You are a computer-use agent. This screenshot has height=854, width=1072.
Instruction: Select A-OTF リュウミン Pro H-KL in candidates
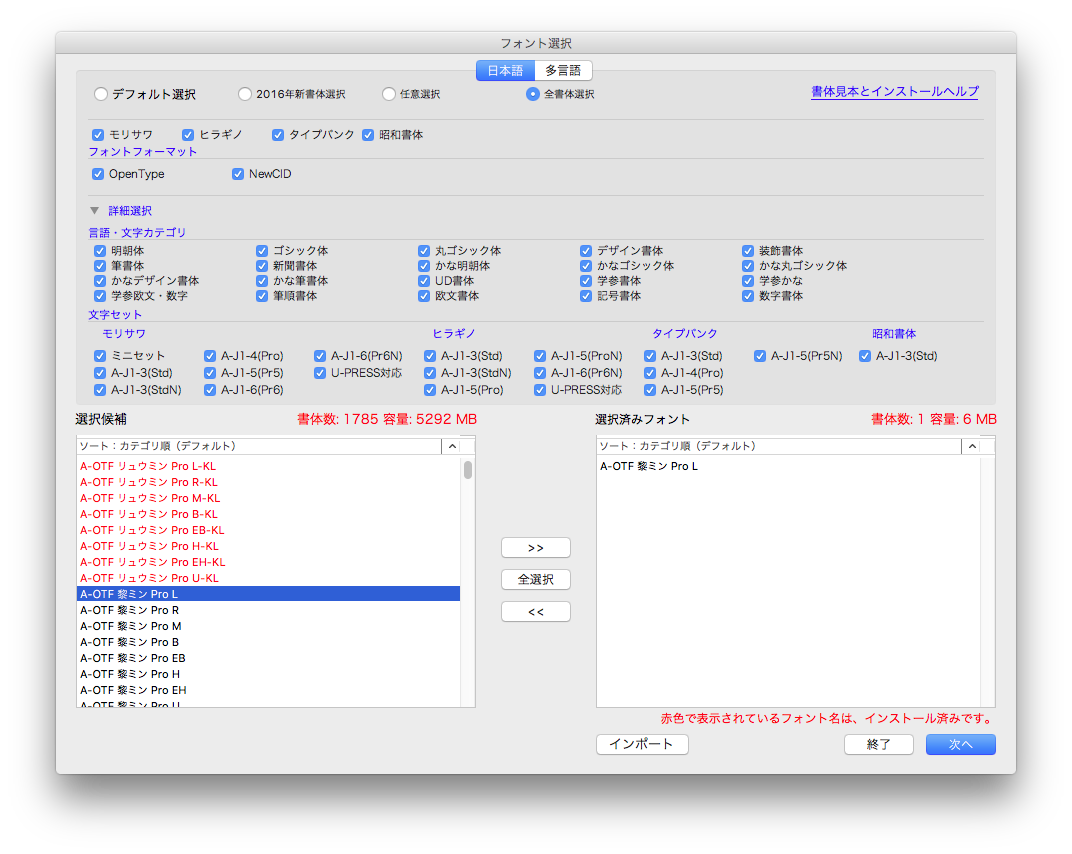tap(269, 546)
